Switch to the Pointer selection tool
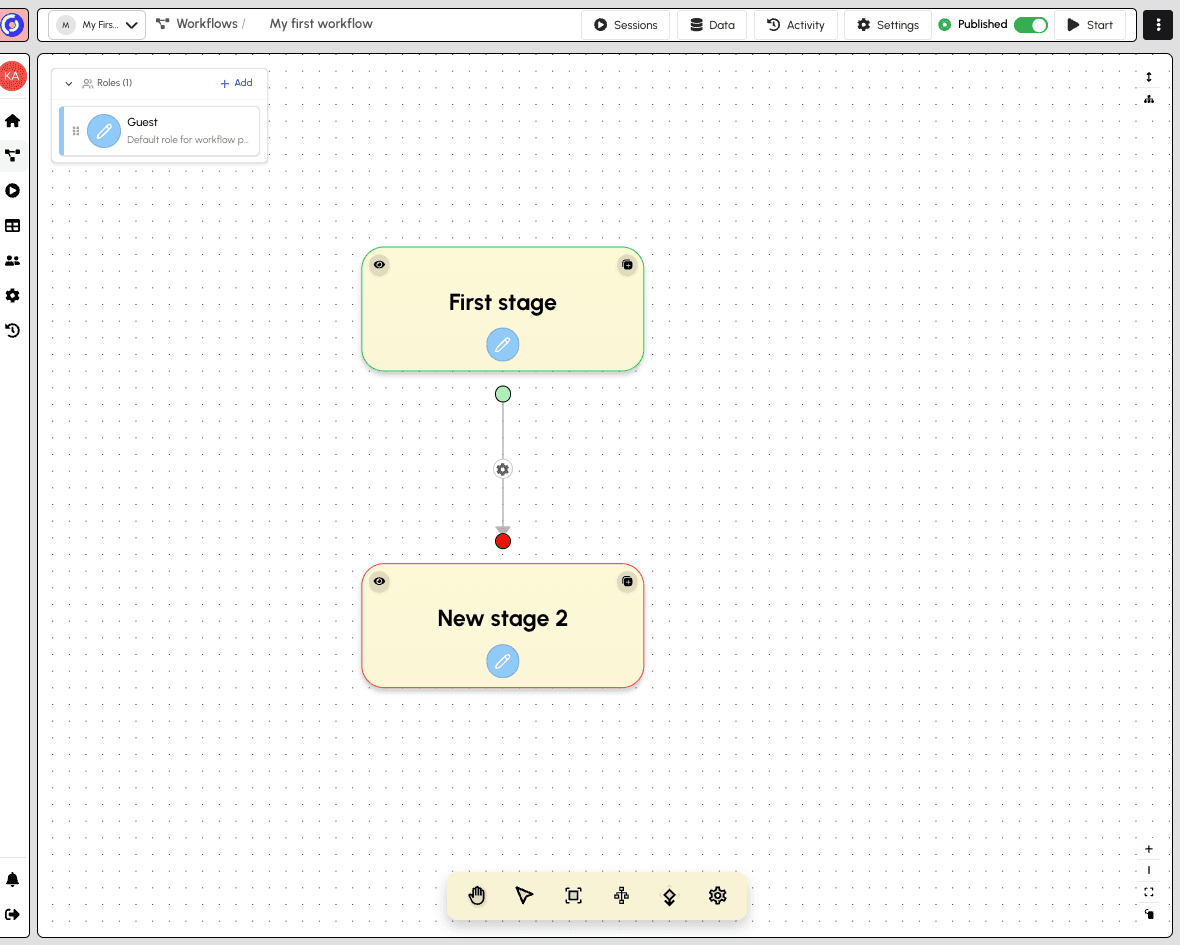Screen dimensions: 1193x945 [x=524, y=896]
